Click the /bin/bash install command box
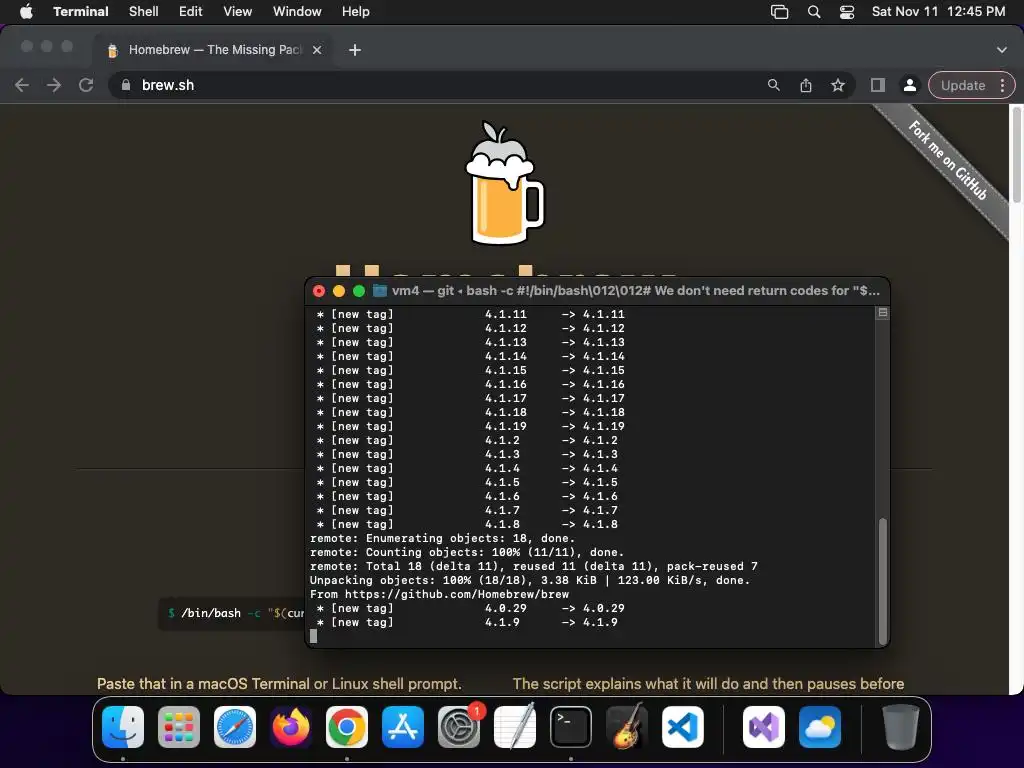Screen dimensions: 1024x768 pos(232,613)
